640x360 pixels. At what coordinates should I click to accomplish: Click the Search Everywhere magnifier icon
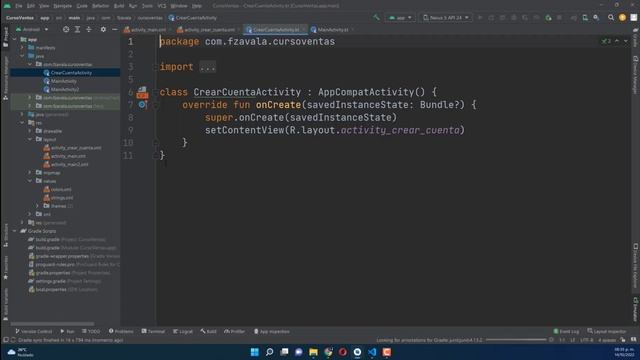pos(611,18)
